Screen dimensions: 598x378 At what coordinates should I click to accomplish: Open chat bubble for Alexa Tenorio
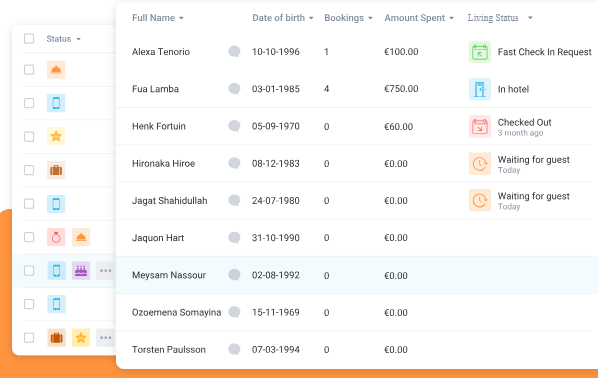(x=234, y=51)
